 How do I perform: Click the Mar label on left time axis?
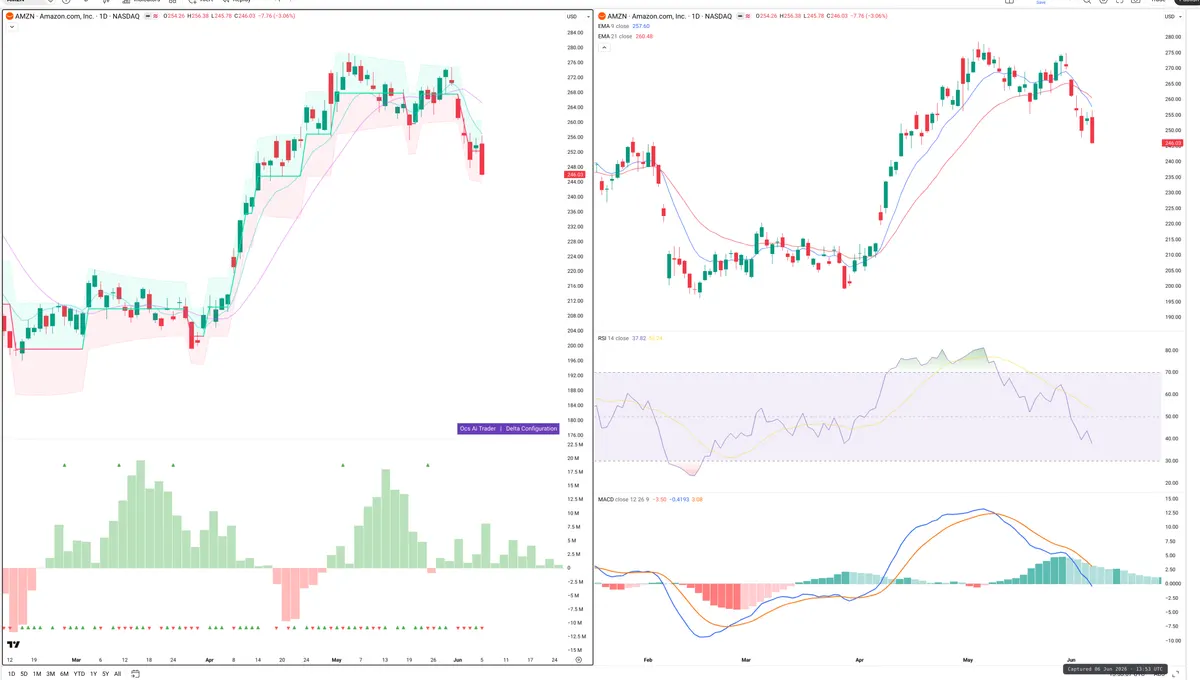[74, 660]
